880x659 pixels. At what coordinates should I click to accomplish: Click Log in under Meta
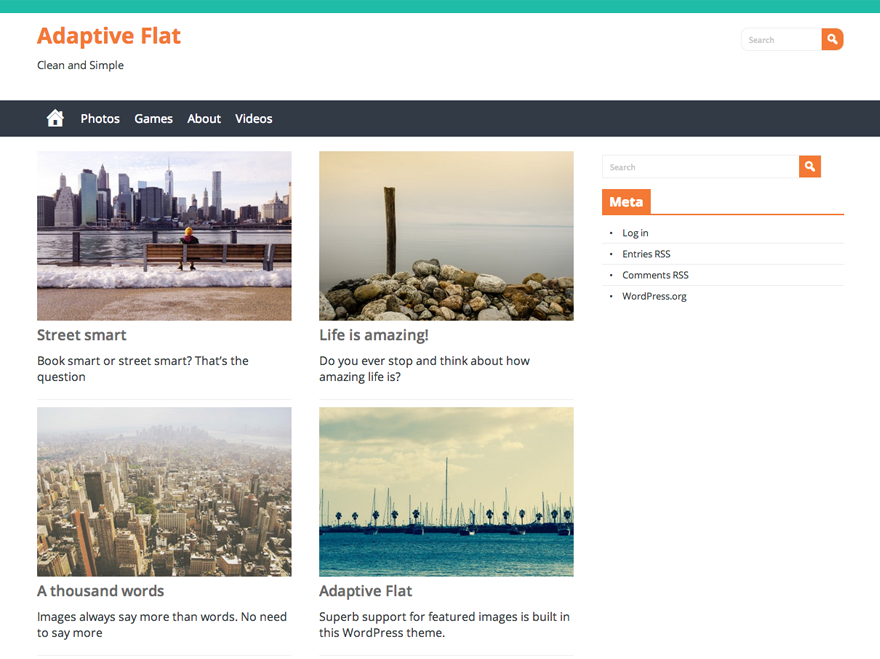point(635,232)
